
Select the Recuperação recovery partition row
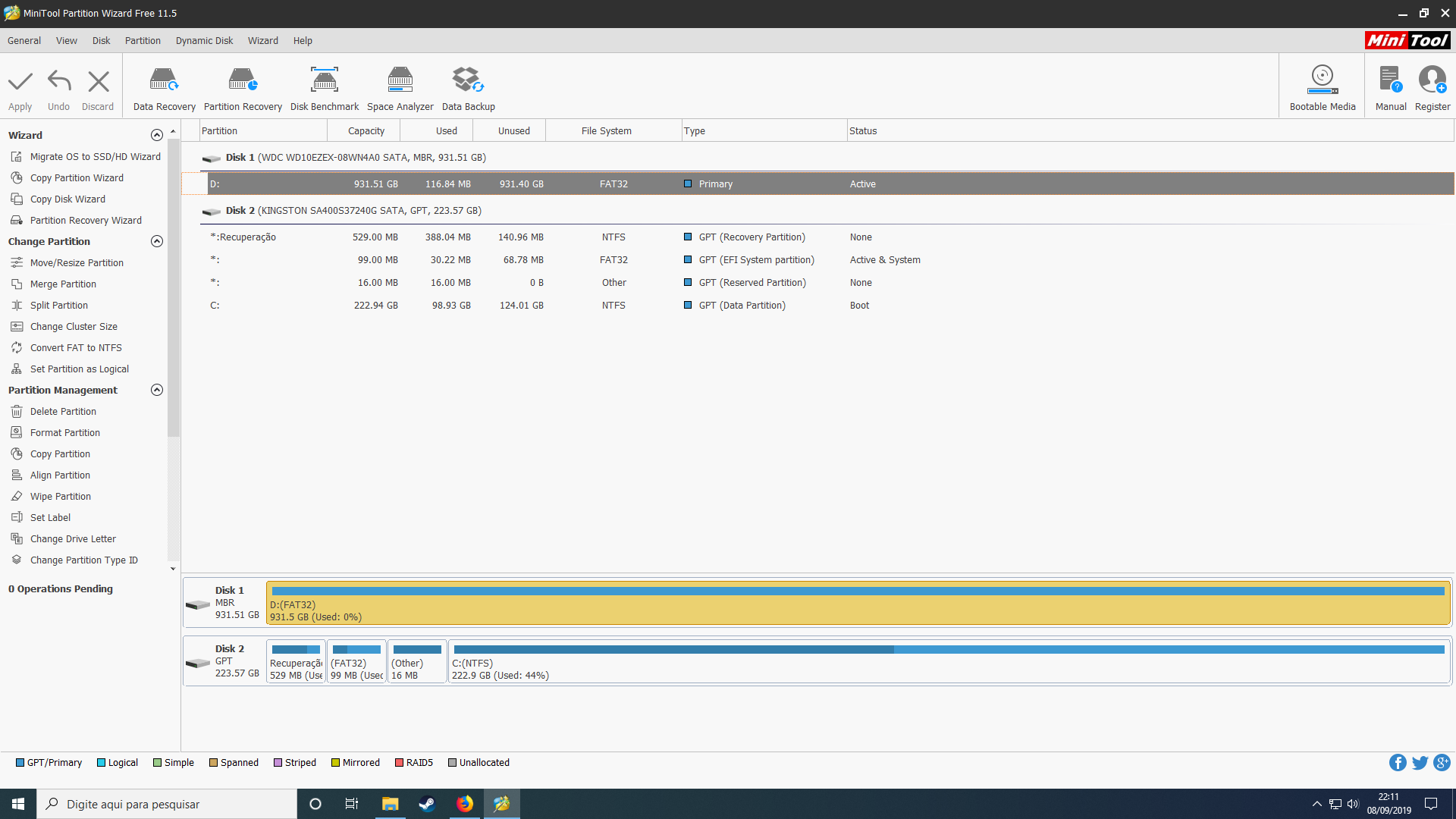coord(830,237)
